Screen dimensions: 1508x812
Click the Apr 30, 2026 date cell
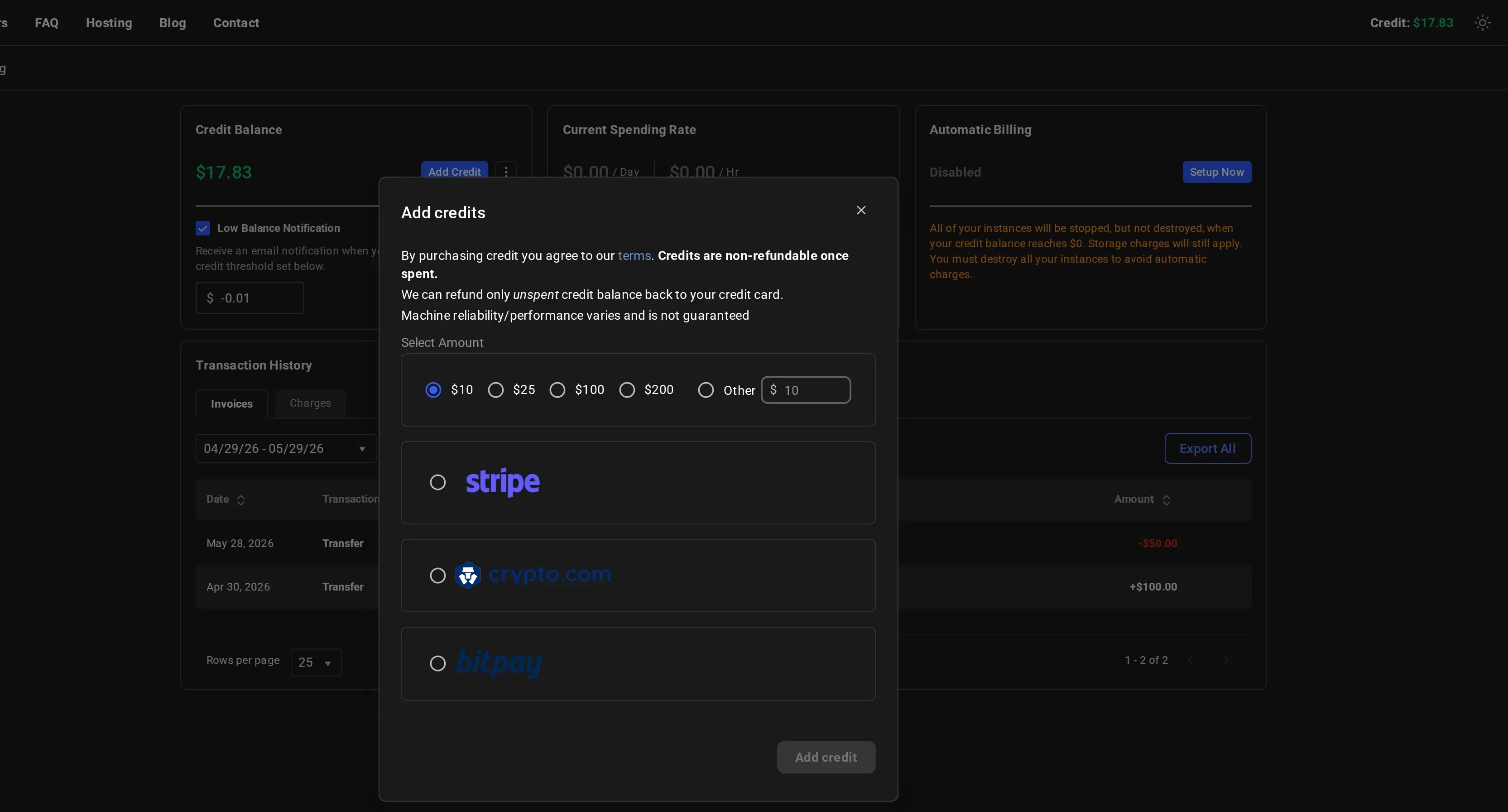[x=238, y=586]
